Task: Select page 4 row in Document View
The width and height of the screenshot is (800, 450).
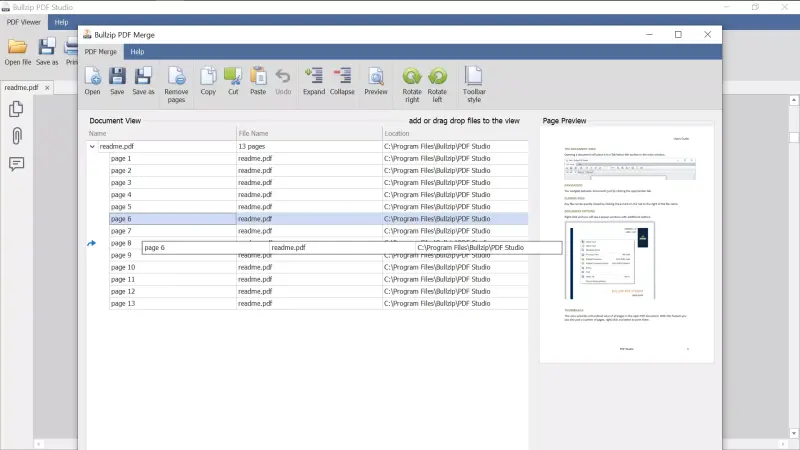Action: (319, 195)
